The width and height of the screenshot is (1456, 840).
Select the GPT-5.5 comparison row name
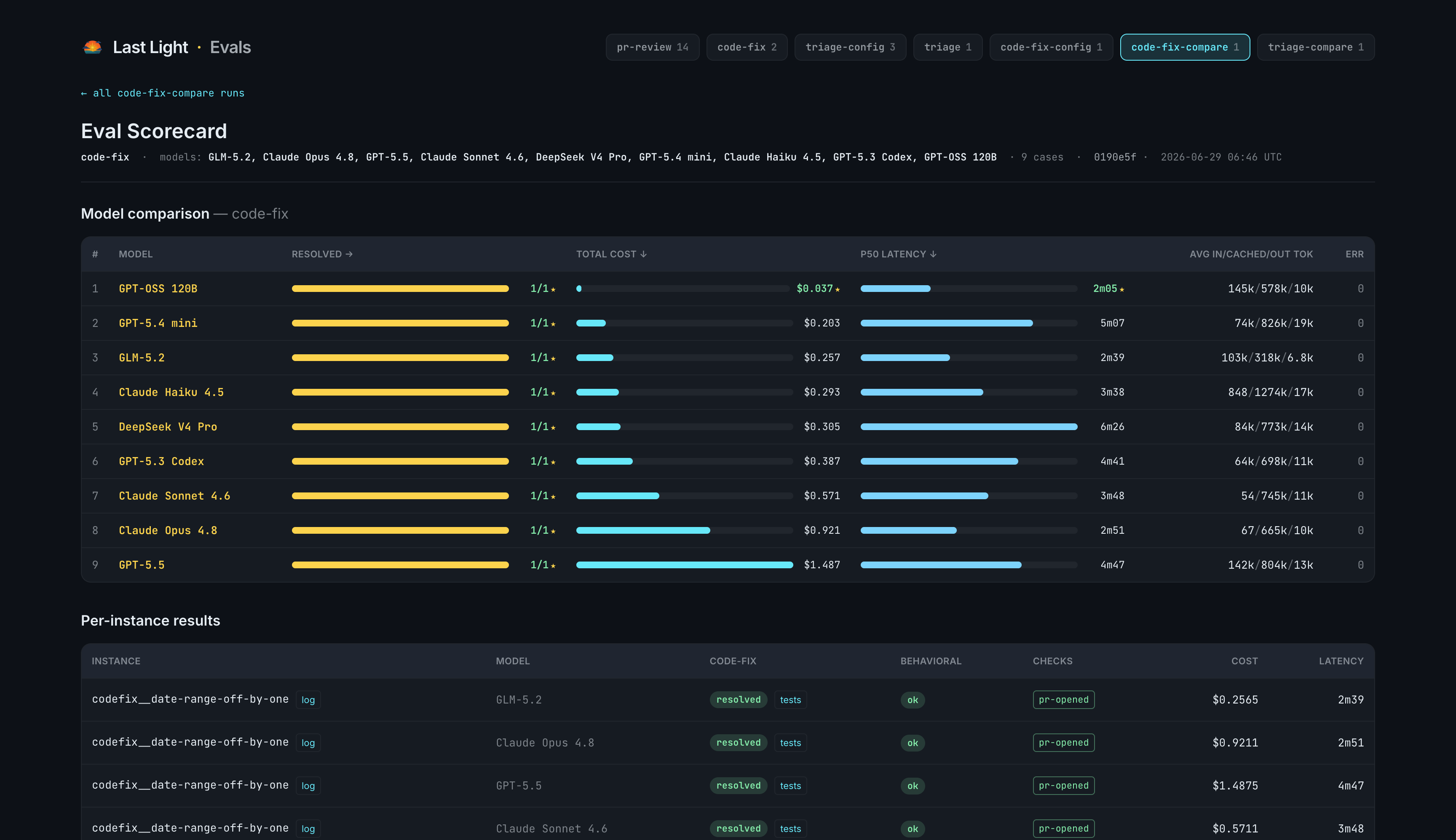(142, 565)
